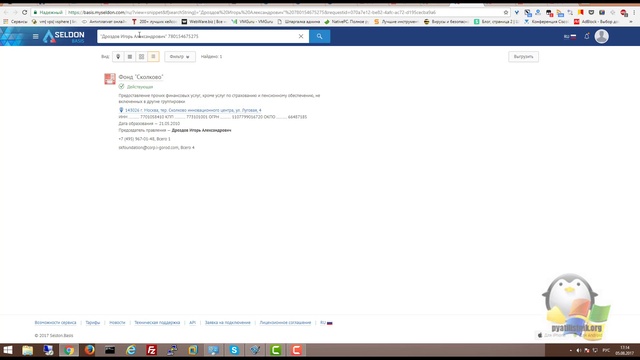The height and width of the screenshot is (360, 640).
Task: Switch to compact list view icon
Action: [130, 57]
